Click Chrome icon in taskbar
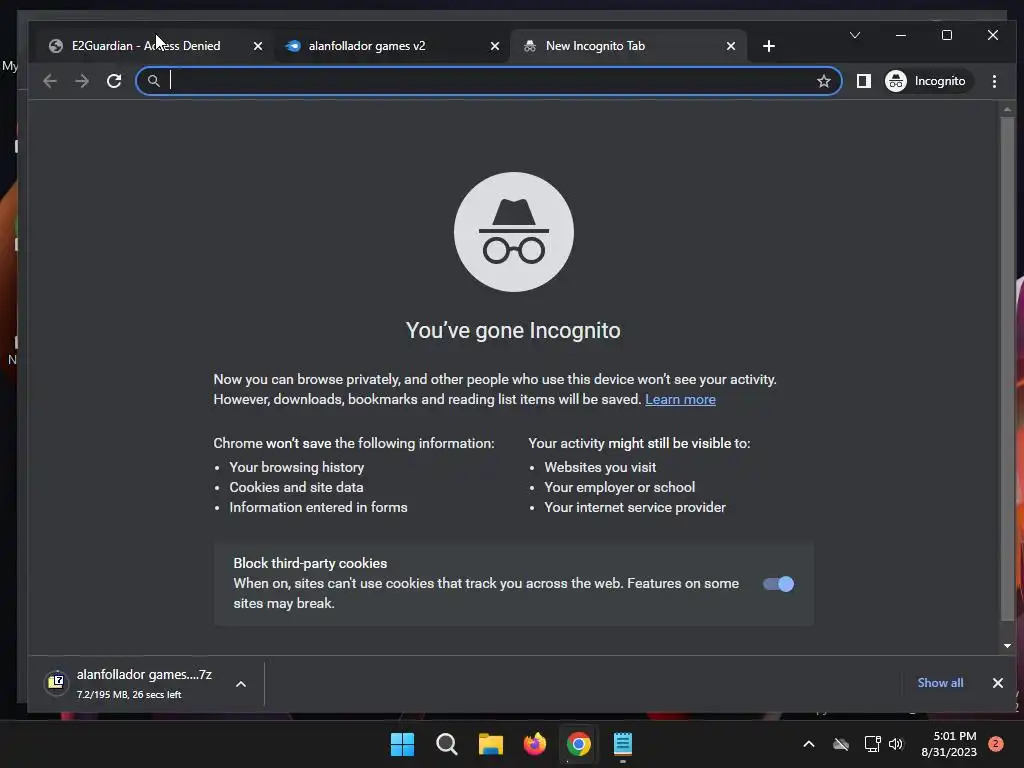Screen dimensions: 1024x768 (x=579, y=744)
